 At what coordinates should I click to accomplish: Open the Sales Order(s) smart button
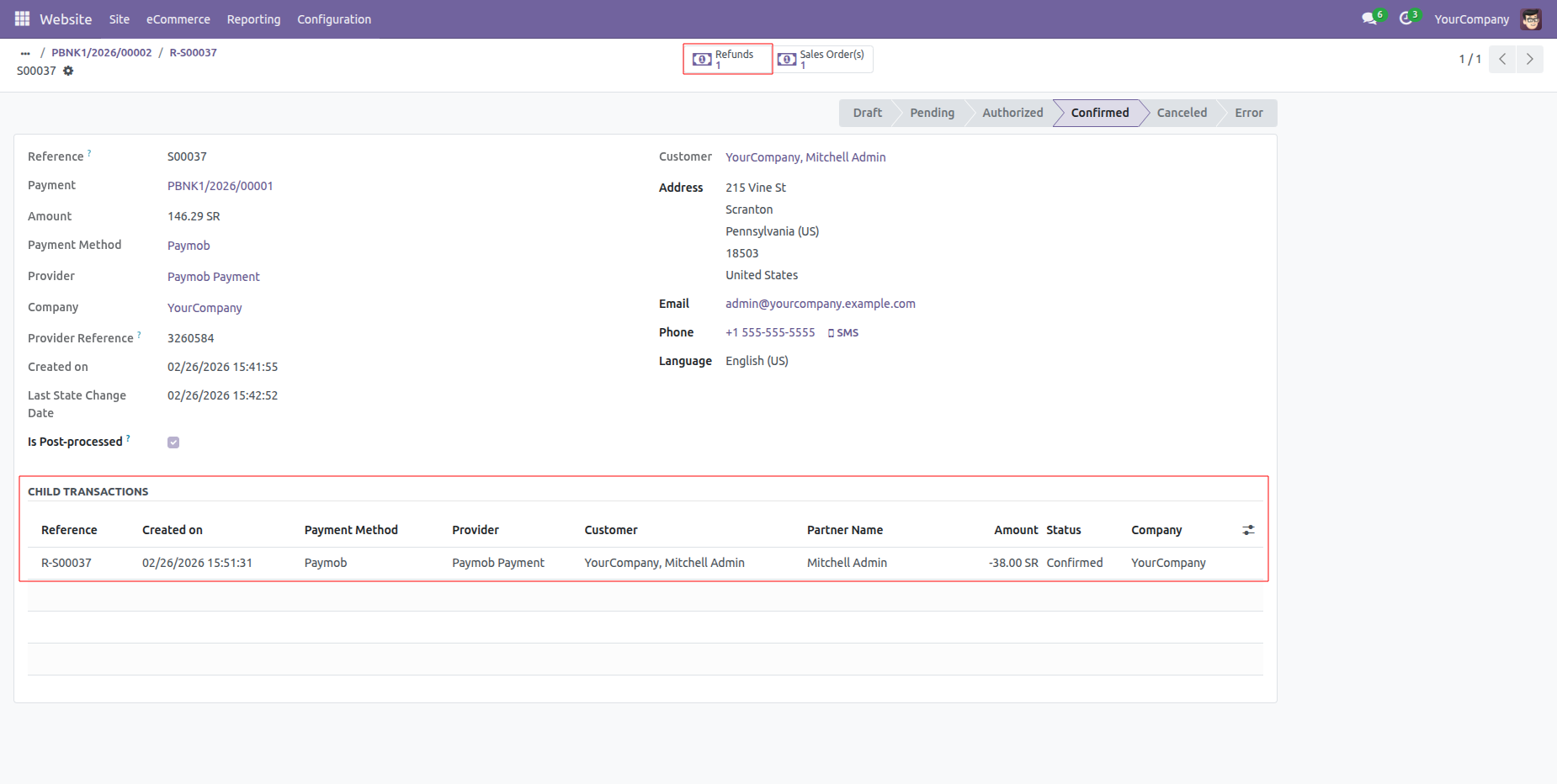tap(823, 59)
